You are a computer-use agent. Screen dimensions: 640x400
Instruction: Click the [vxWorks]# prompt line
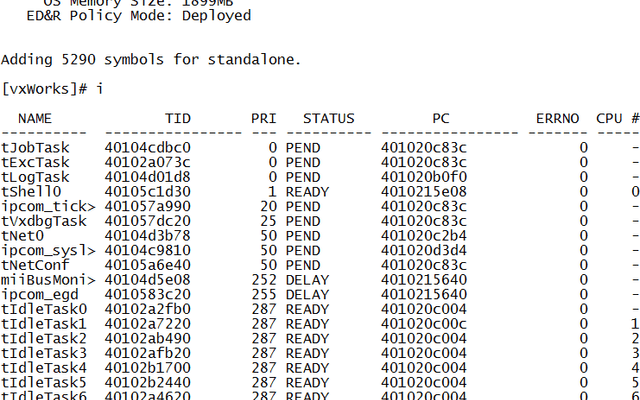52,89
